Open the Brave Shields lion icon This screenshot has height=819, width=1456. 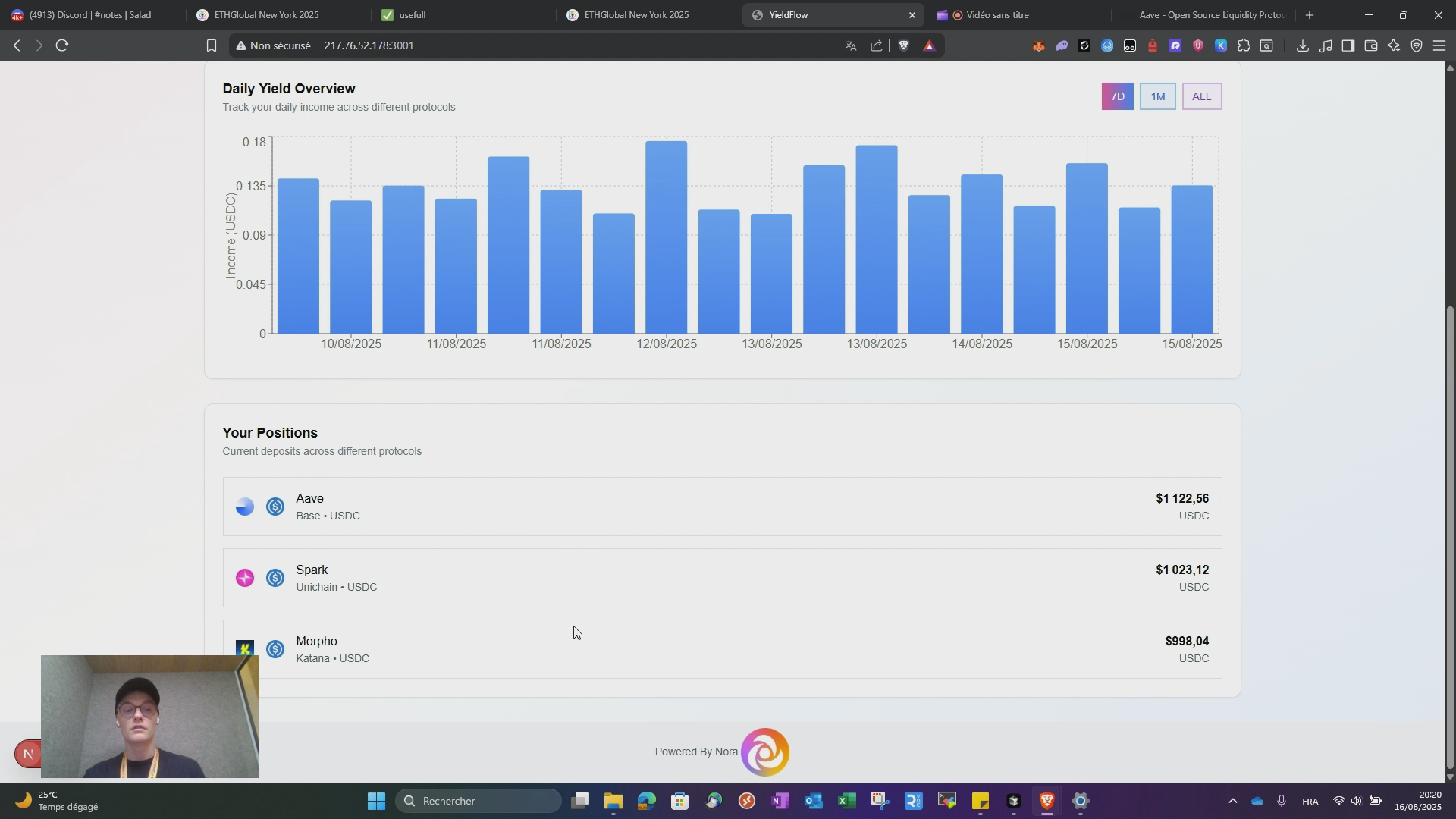tap(903, 45)
